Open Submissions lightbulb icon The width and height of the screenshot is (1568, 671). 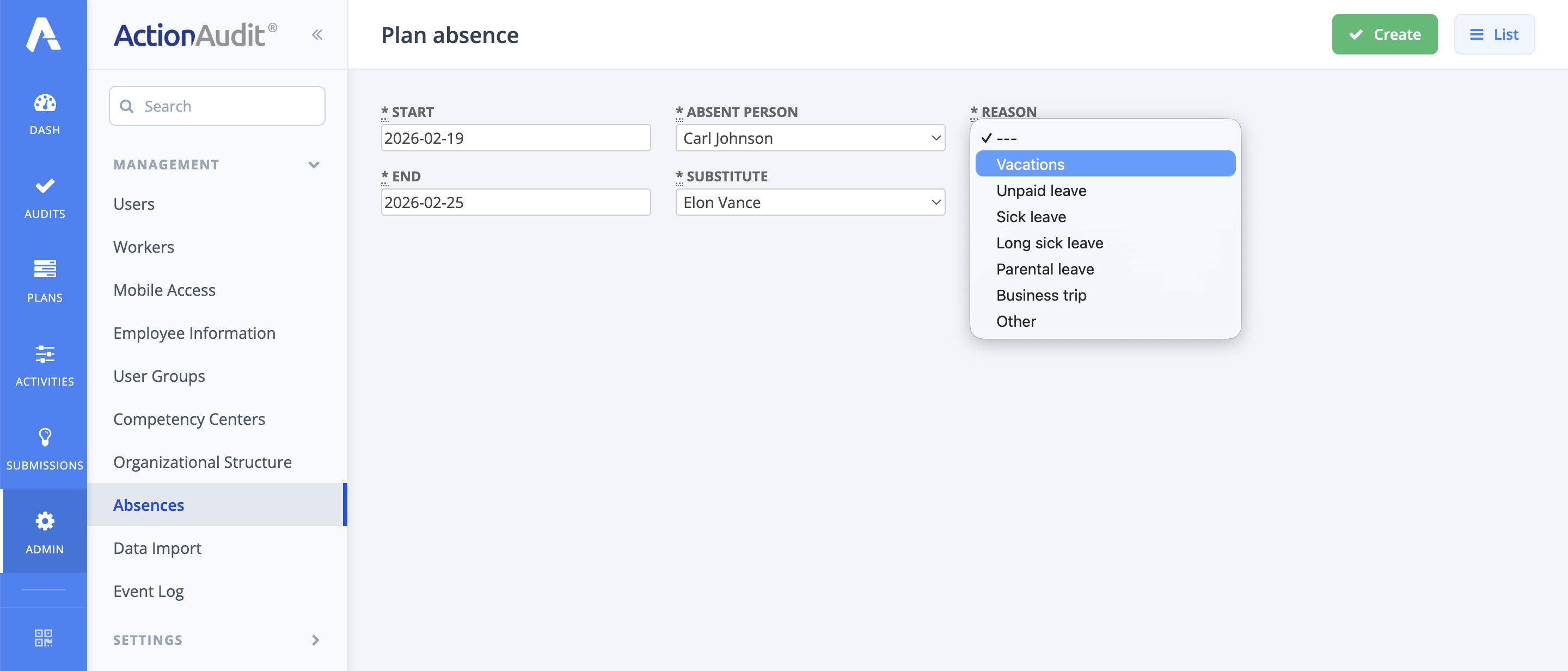click(x=45, y=437)
